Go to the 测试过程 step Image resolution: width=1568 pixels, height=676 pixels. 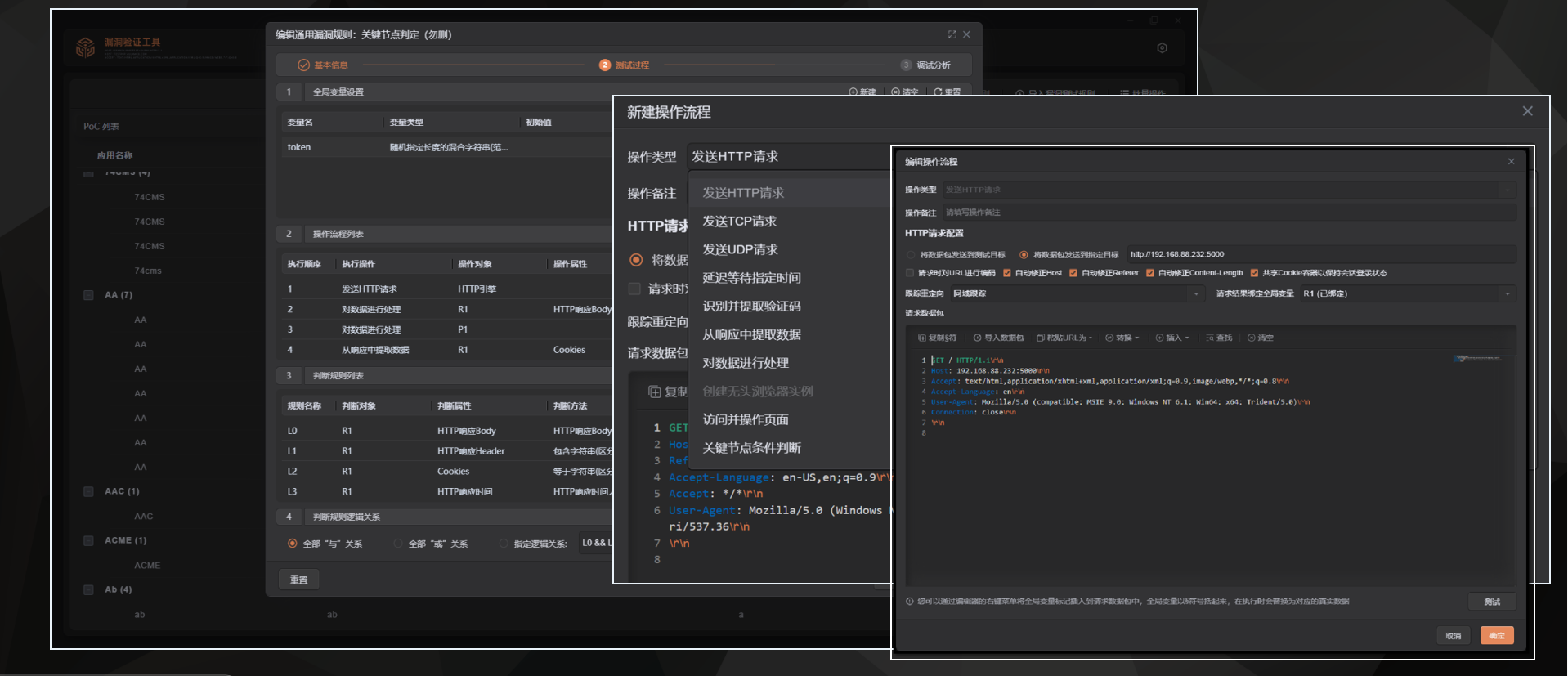pos(624,65)
